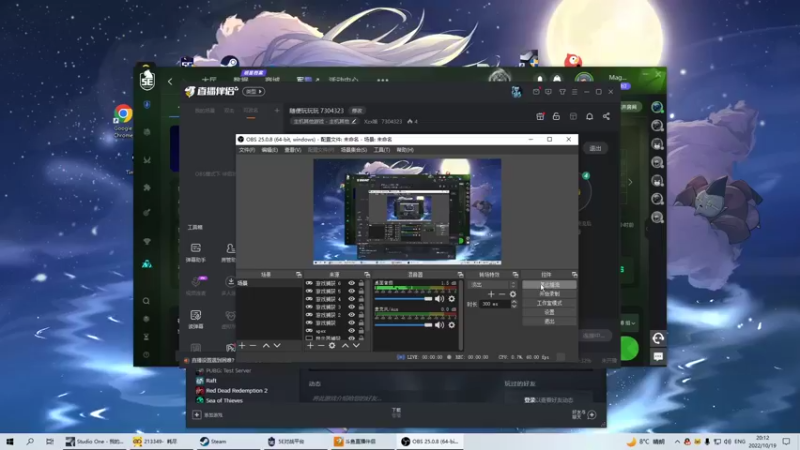This screenshot has height=450, width=800.
Task: Lock the game capture 6 source
Action: [x=361, y=283]
